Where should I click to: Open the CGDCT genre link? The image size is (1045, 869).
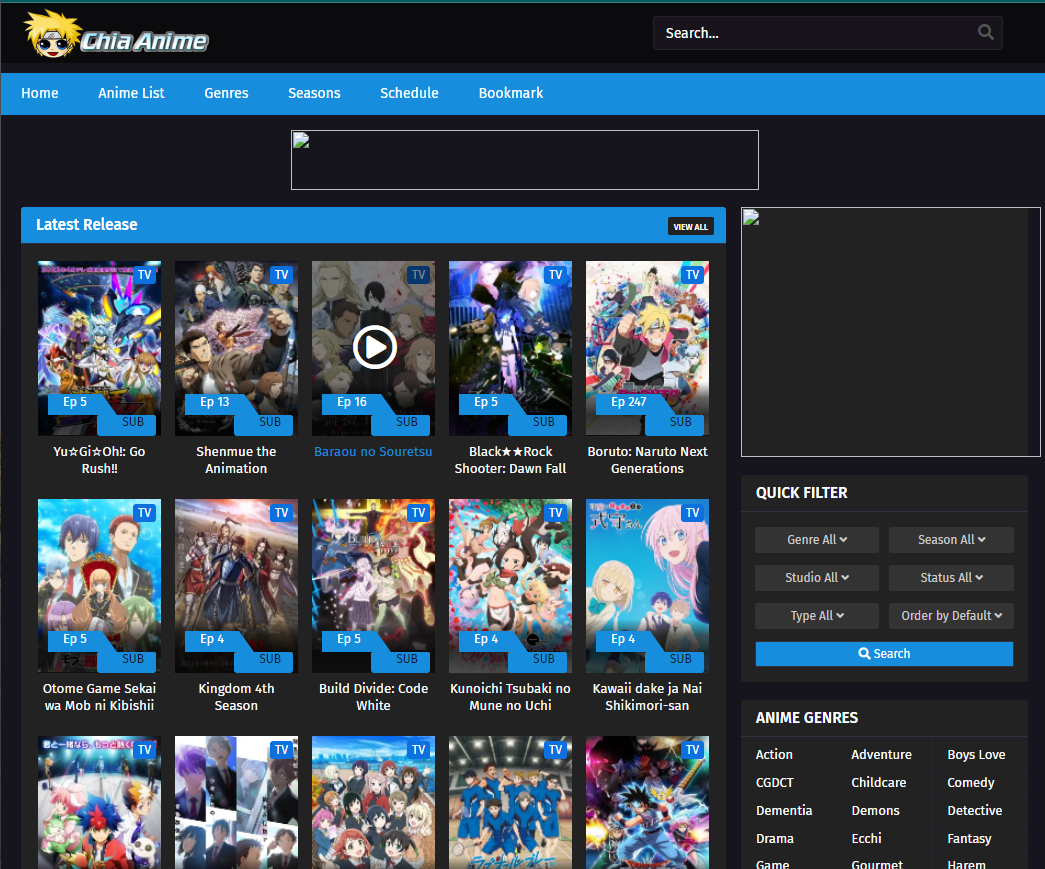[774, 782]
